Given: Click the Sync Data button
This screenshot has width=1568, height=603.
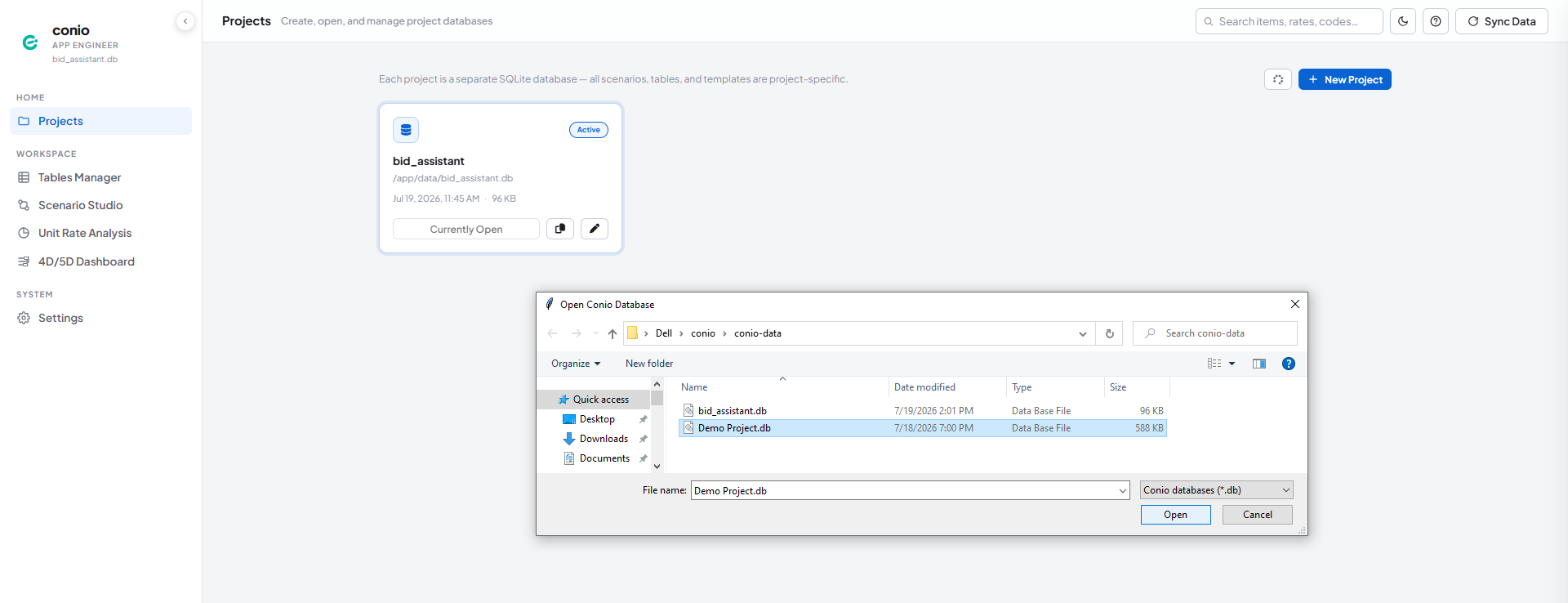Looking at the screenshot, I should click(x=1502, y=21).
